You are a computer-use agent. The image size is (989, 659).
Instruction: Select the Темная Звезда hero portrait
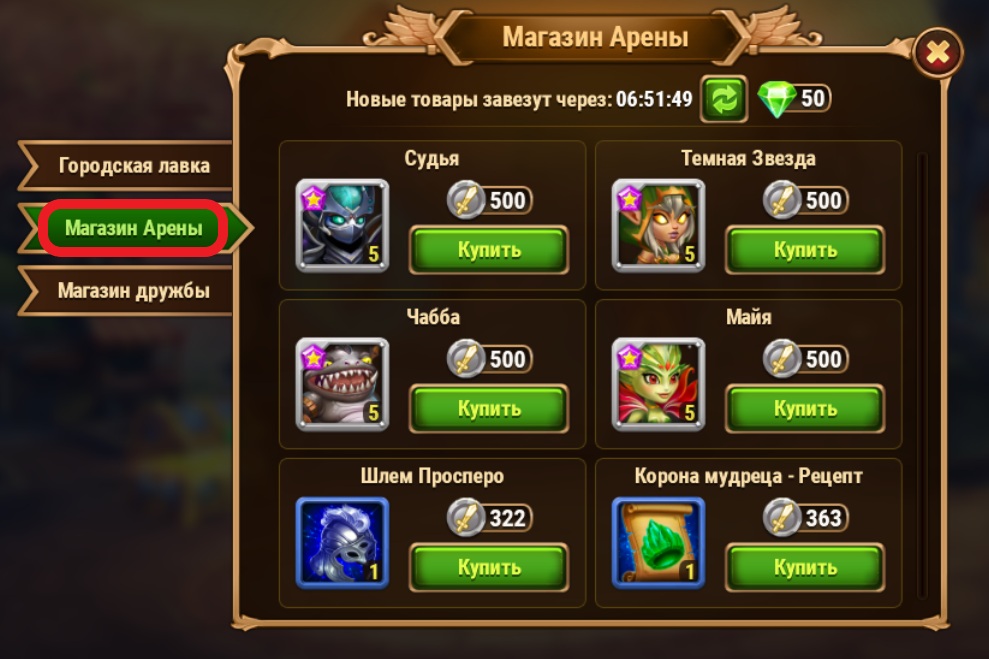658,226
